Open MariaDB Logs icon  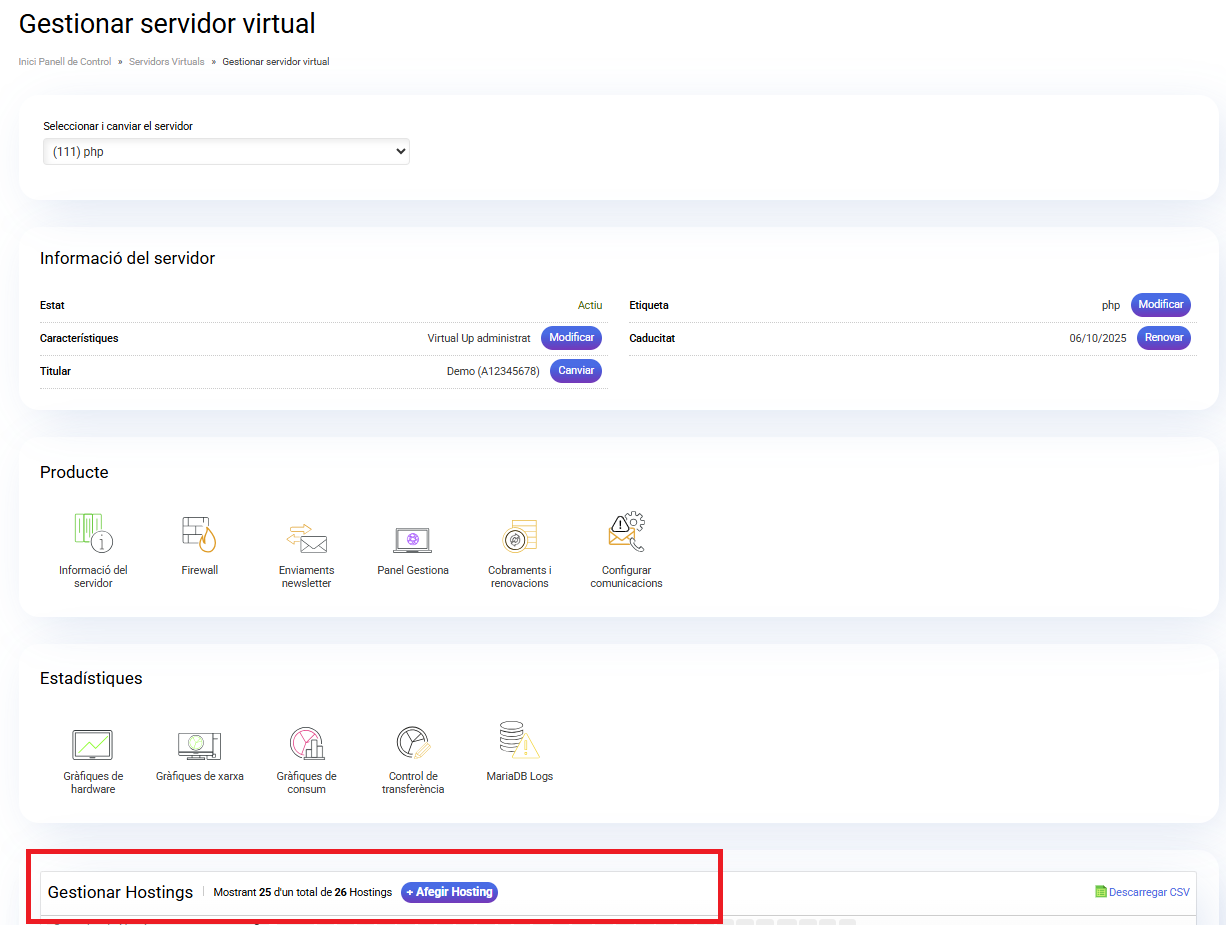pyautogui.click(x=519, y=741)
